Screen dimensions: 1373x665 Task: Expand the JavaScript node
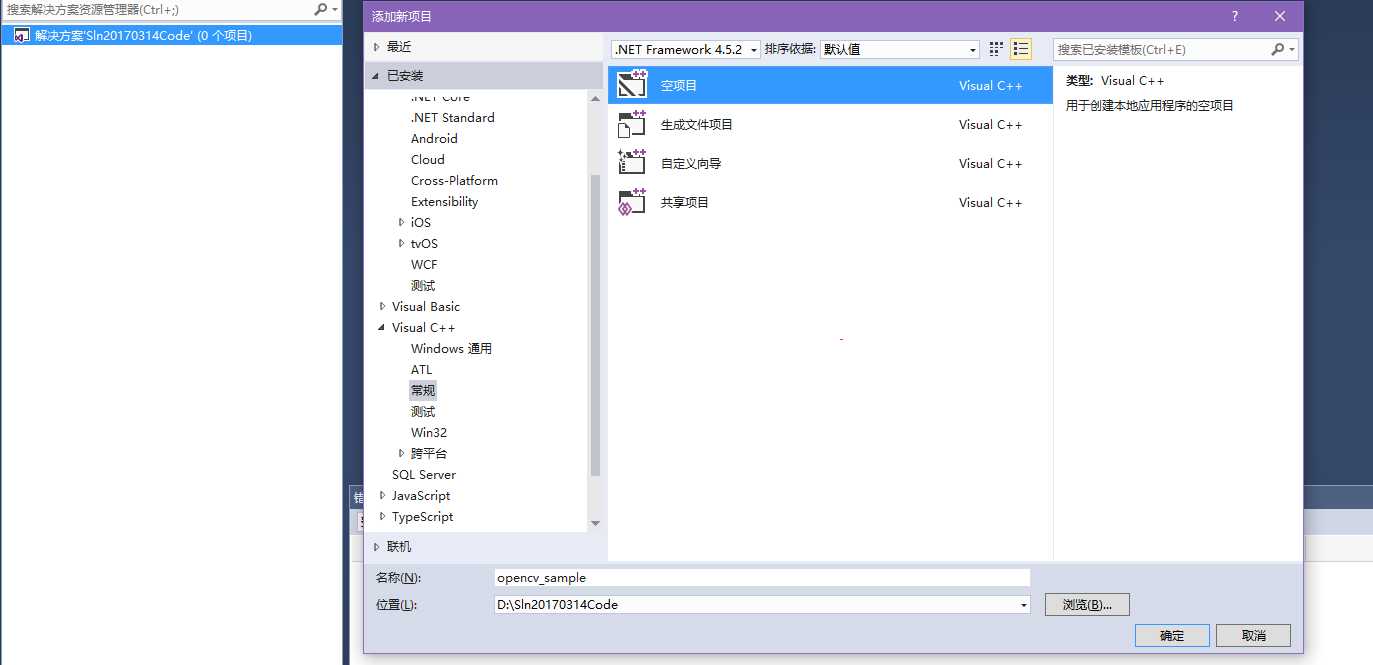(x=382, y=495)
